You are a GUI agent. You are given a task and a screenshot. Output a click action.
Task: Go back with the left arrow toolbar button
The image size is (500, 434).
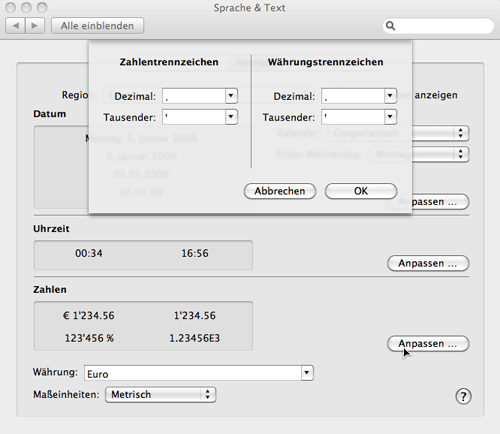coord(15,26)
